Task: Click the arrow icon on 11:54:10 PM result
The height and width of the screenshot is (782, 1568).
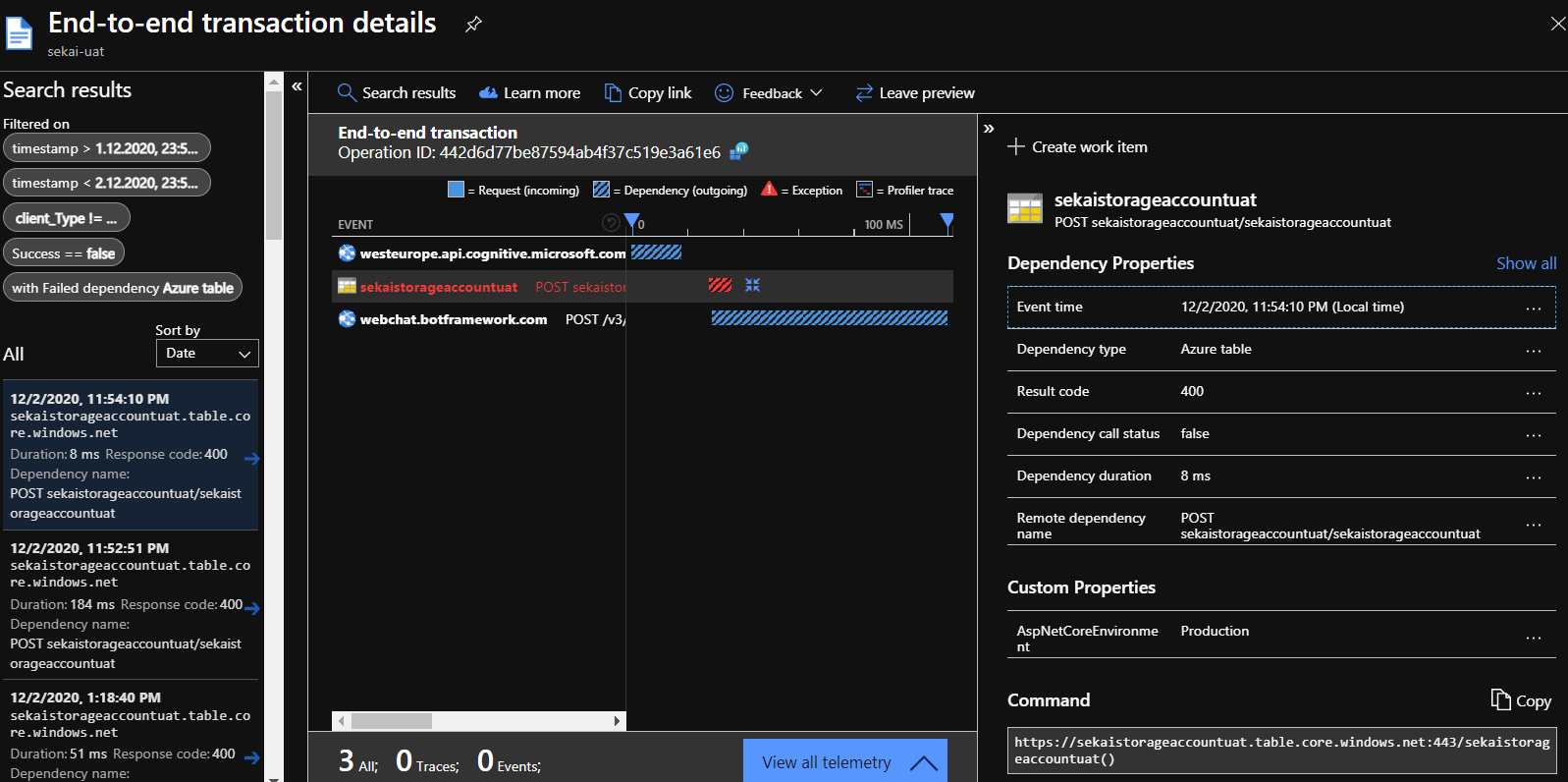Action: [252, 459]
